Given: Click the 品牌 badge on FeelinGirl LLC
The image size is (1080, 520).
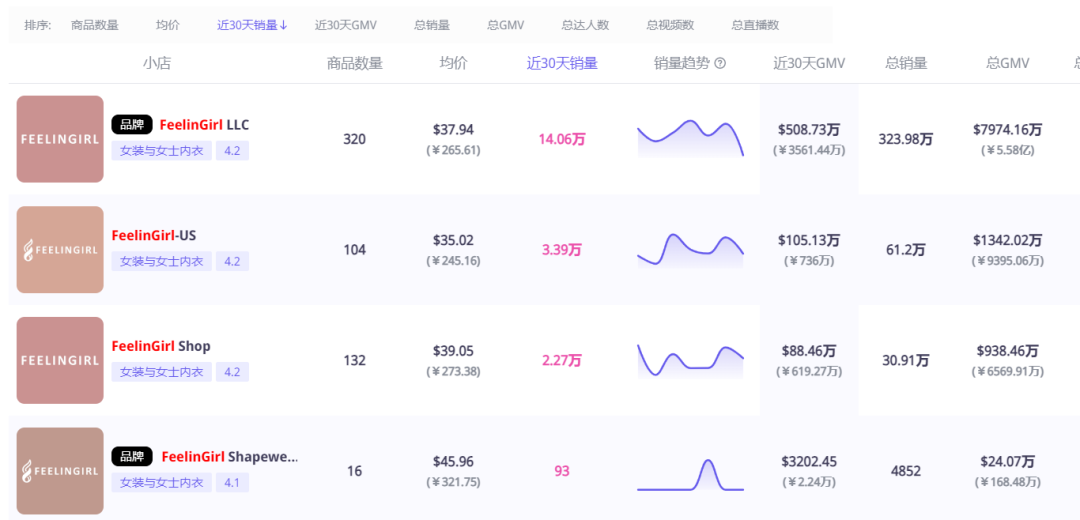Looking at the screenshot, I should click(132, 125).
